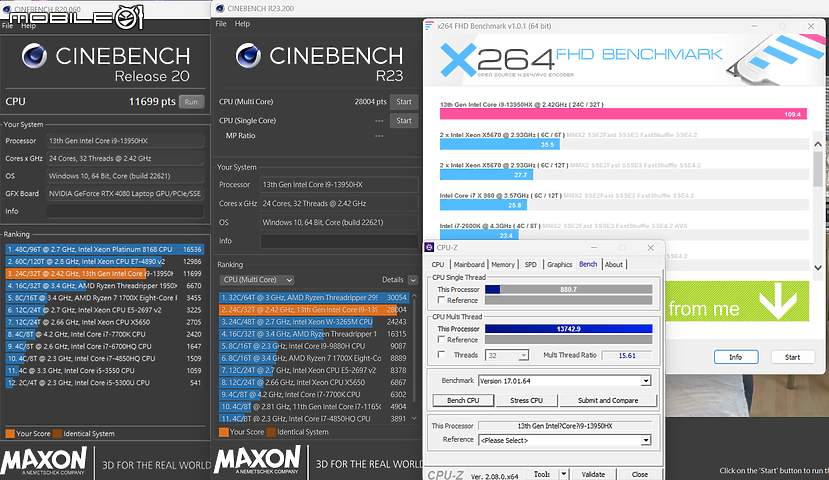The image size is (829, 480).
Task: Open the Tools dropdown arrow in CPU-Z
Action: [564, 474]
